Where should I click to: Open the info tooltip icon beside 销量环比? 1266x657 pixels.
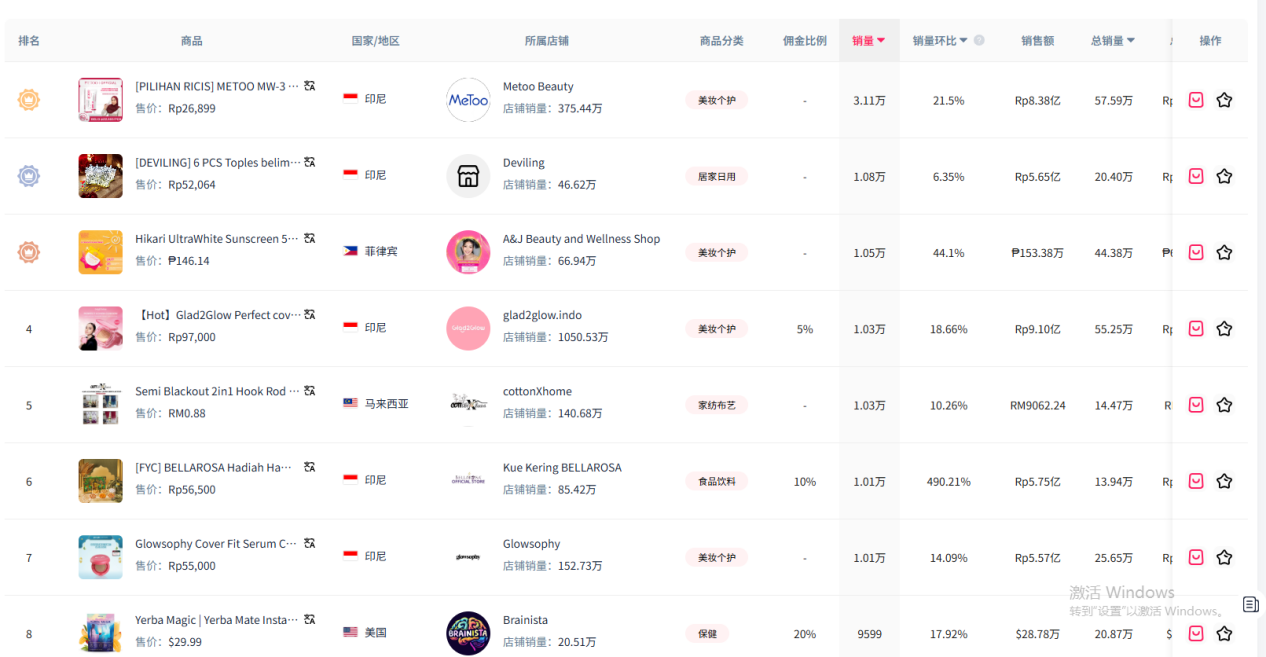(x=979, y=41)
